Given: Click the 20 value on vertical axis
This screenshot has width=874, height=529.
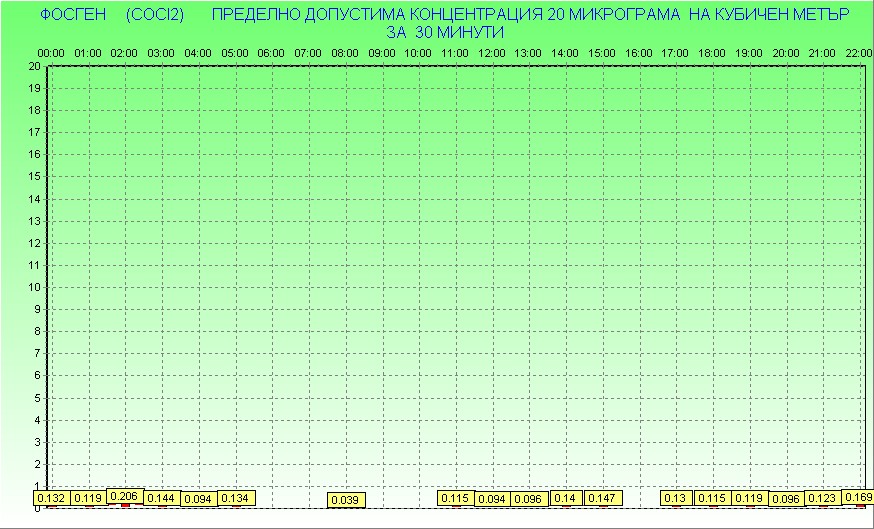Looking at the screenshot, I should pyautogui.click(x=34, y=66).
